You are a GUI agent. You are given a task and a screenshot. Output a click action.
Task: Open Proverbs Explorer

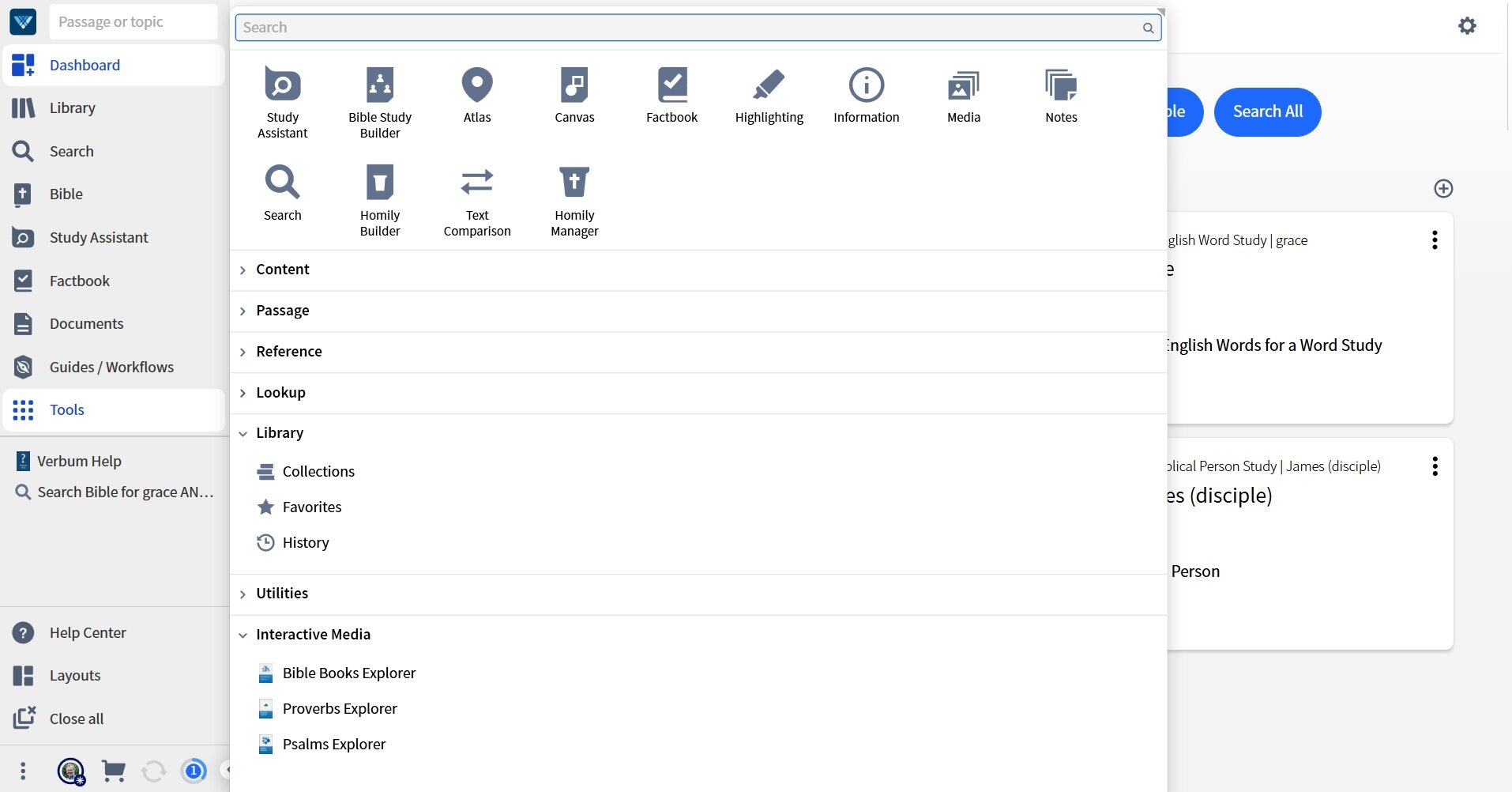click(340, 708)
